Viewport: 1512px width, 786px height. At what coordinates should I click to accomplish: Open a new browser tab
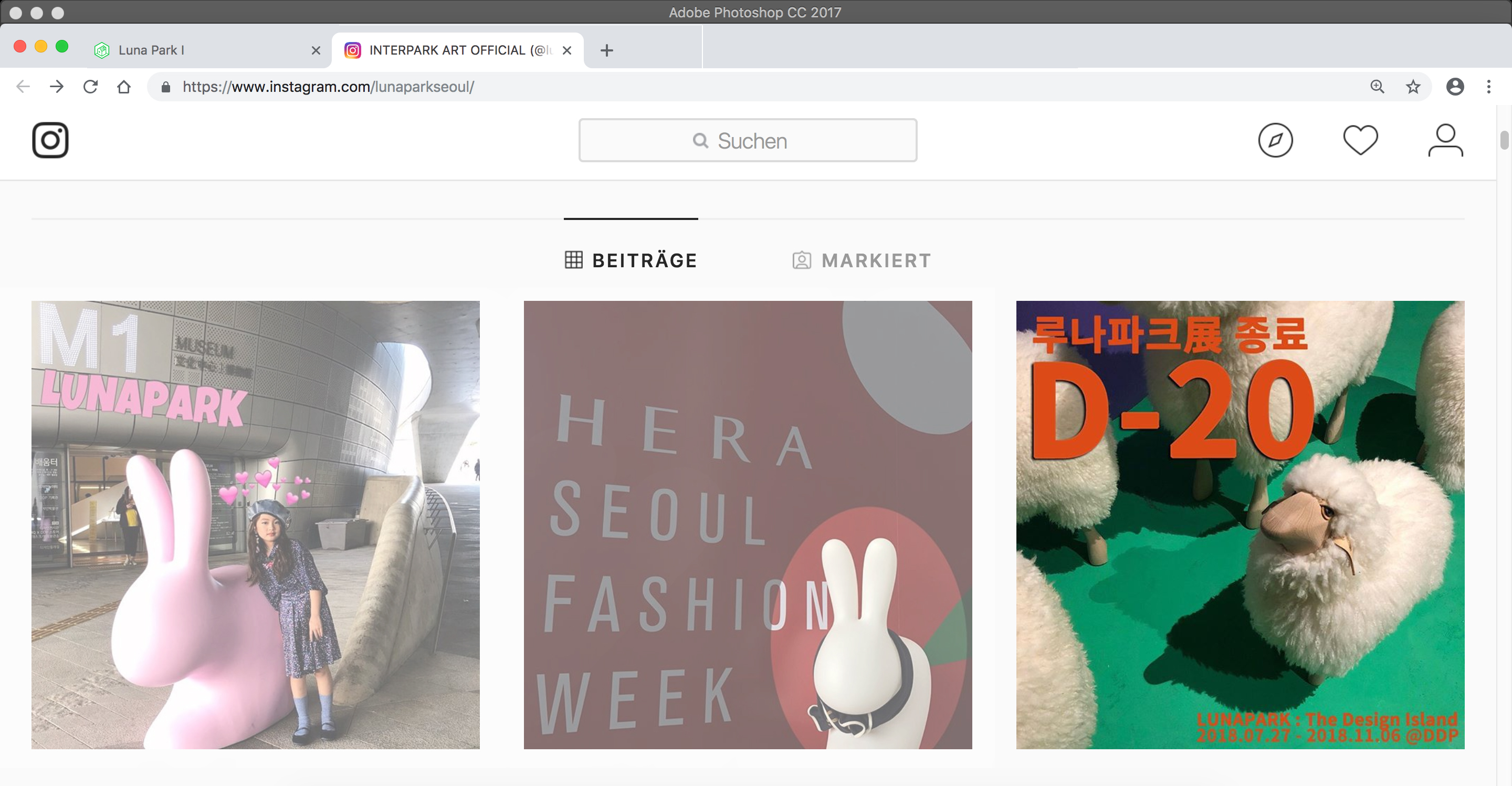pos(607,50)
